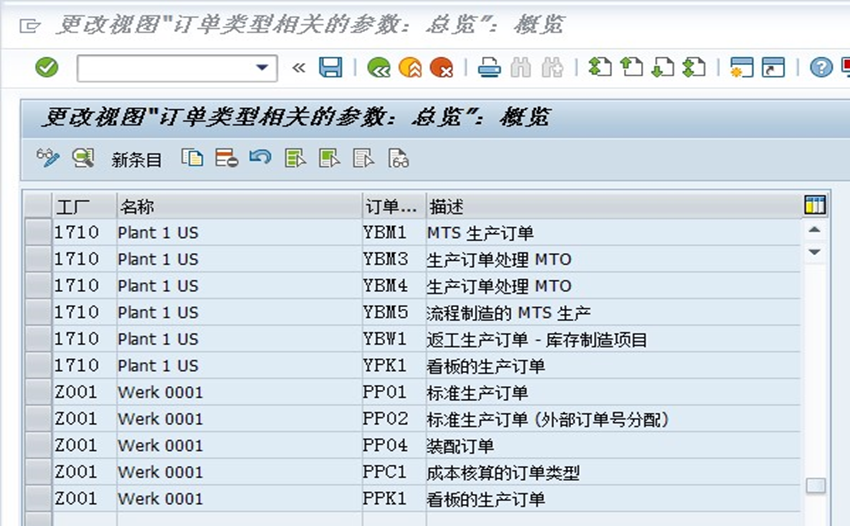The width and height of the screenshot is (850, 526).
Task: Save with the floppy disk icon
Action: click(331, 68)
